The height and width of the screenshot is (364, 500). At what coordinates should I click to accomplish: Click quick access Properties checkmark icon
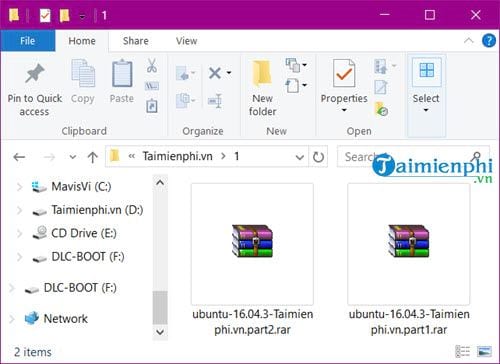(45, 15)
